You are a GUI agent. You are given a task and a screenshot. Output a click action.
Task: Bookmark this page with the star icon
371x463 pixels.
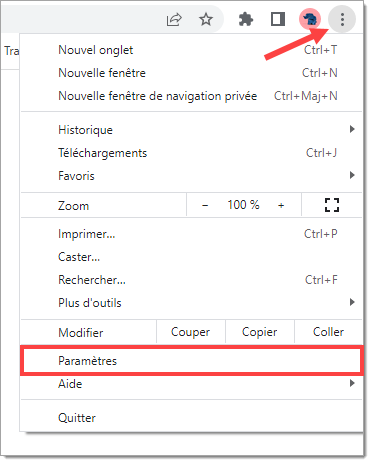(x=206, y=19)
